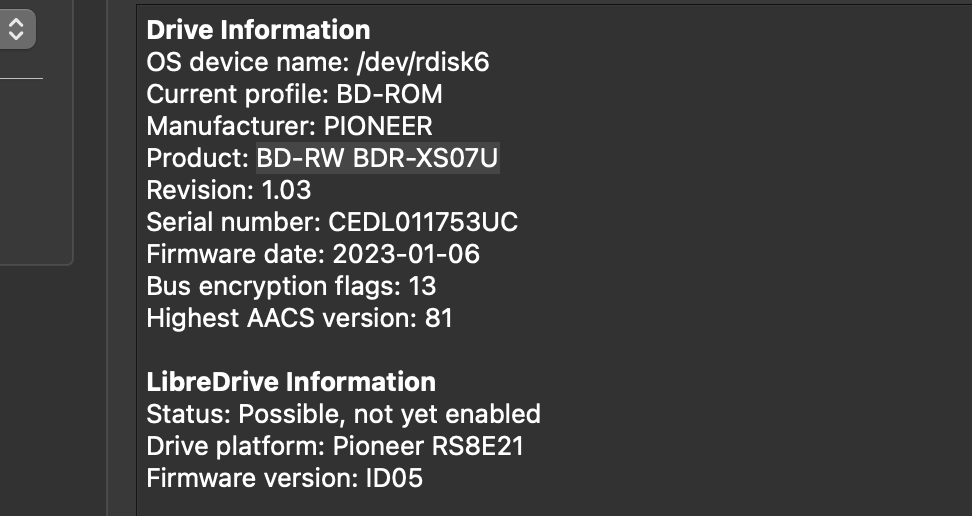Click the status text Possible, not yet enabled
This screenshot has height=516, width=972.
click(389, 414)
